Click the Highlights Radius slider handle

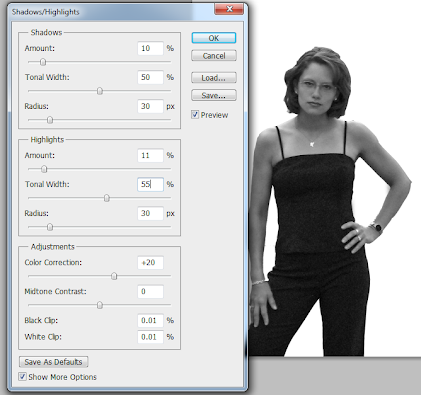coord(50,227)
